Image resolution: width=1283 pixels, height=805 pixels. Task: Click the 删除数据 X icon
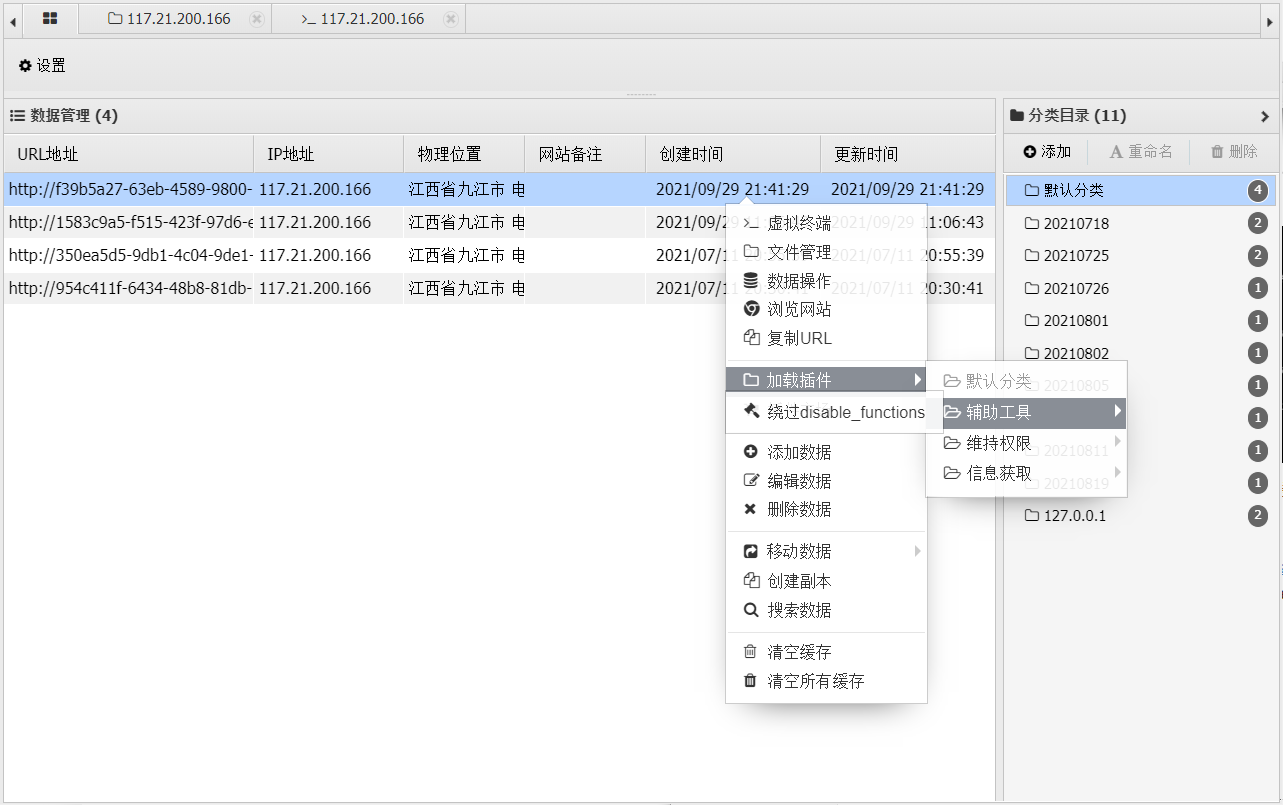(x=751, y=509)
